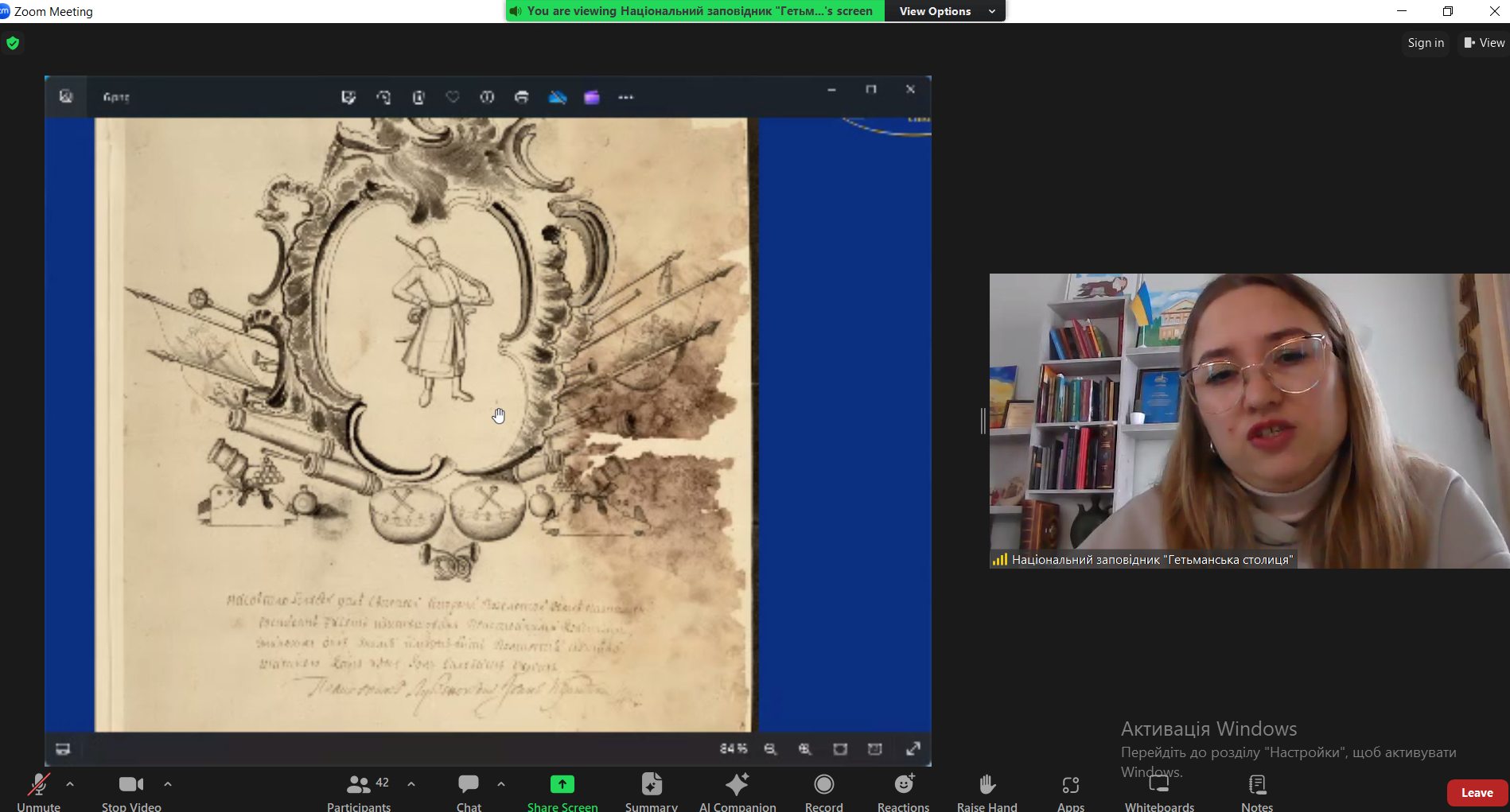Click the 84% zoom level in photo viewer
Viewport: 1510px width, 812px height.
click(x=734, y=748)
